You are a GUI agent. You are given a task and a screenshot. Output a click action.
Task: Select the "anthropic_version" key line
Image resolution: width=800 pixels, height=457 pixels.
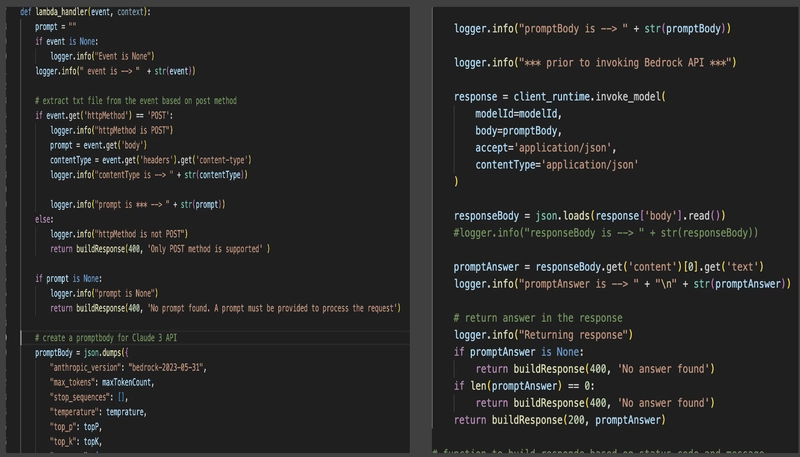pyautogui.click(x=128, y=367)
